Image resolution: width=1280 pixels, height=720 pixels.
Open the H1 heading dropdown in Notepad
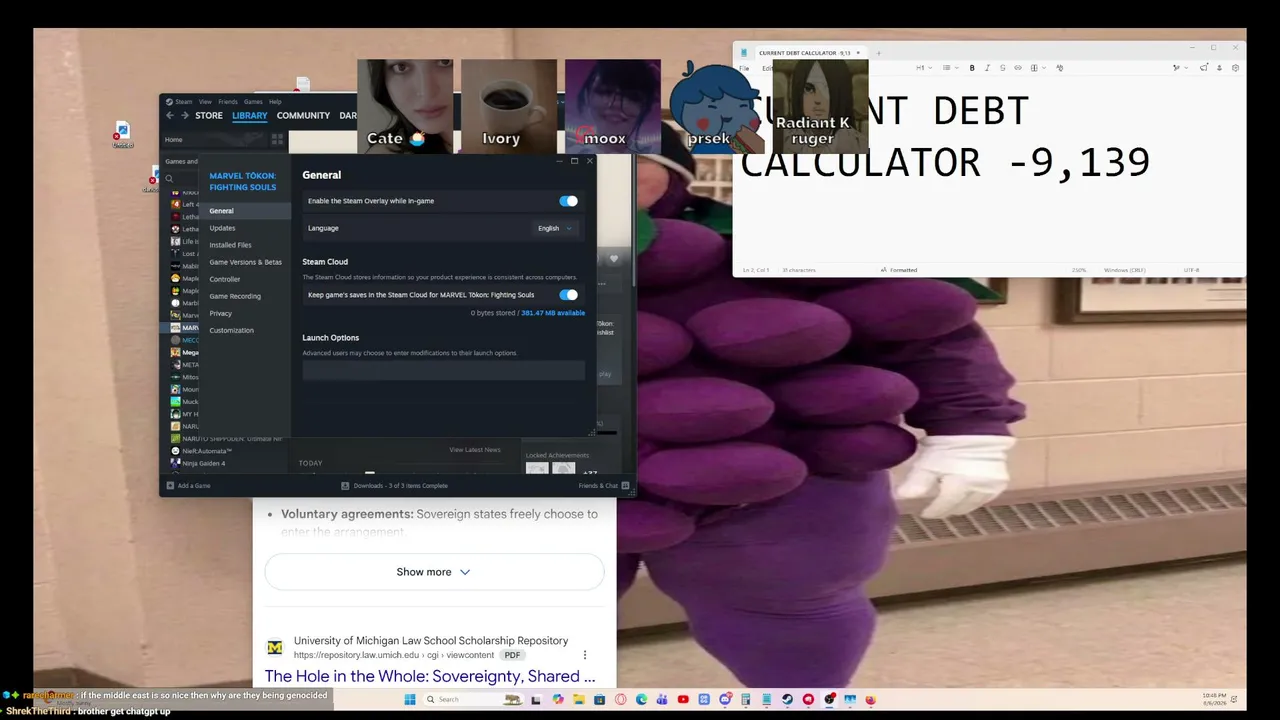click(x=924, y=68)
